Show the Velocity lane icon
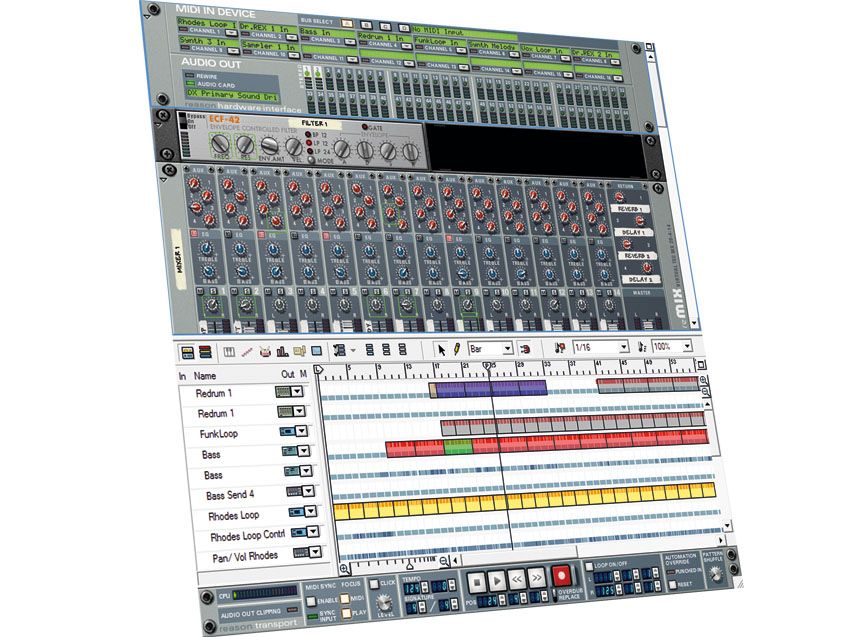Screen dimensions: 850x637 click(x=282, y=351)
